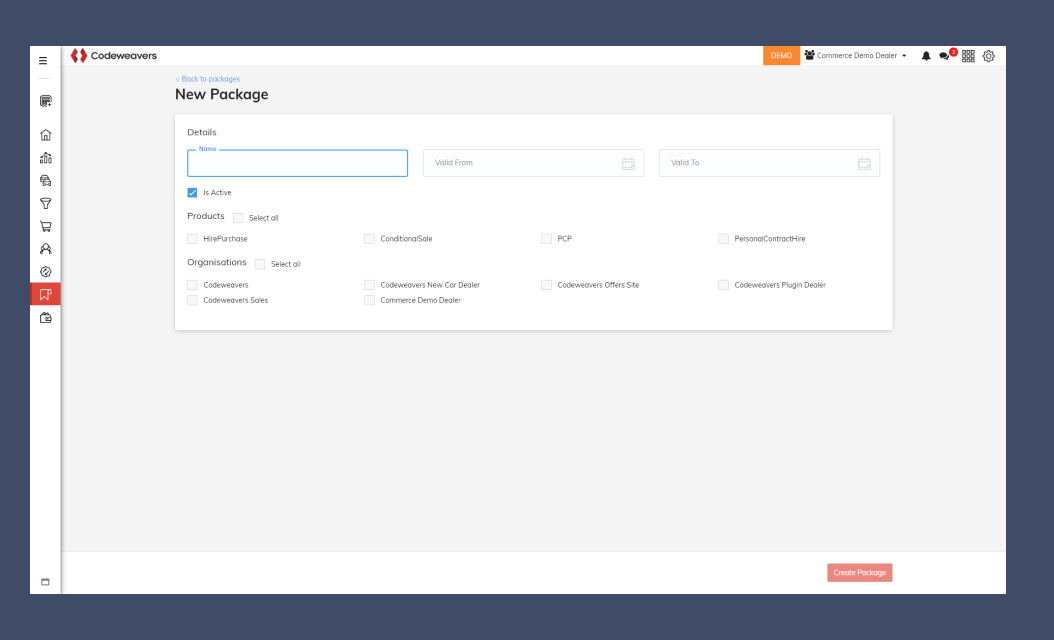1054x640 pixels.
Task: Click the person icon in the sidebar
Action: tap(46, 249)
